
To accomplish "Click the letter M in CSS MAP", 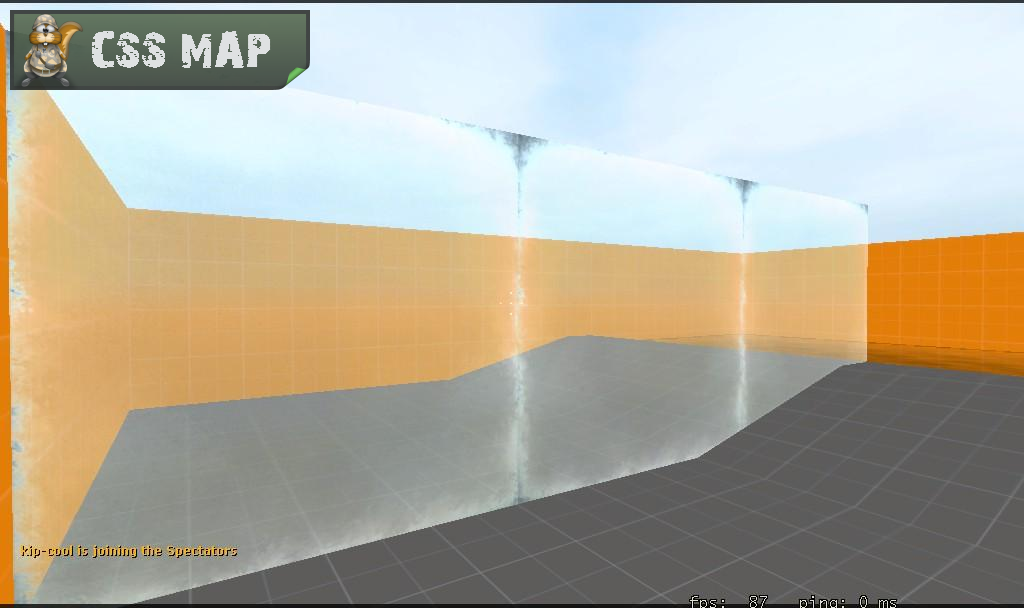I will (197, 50).
